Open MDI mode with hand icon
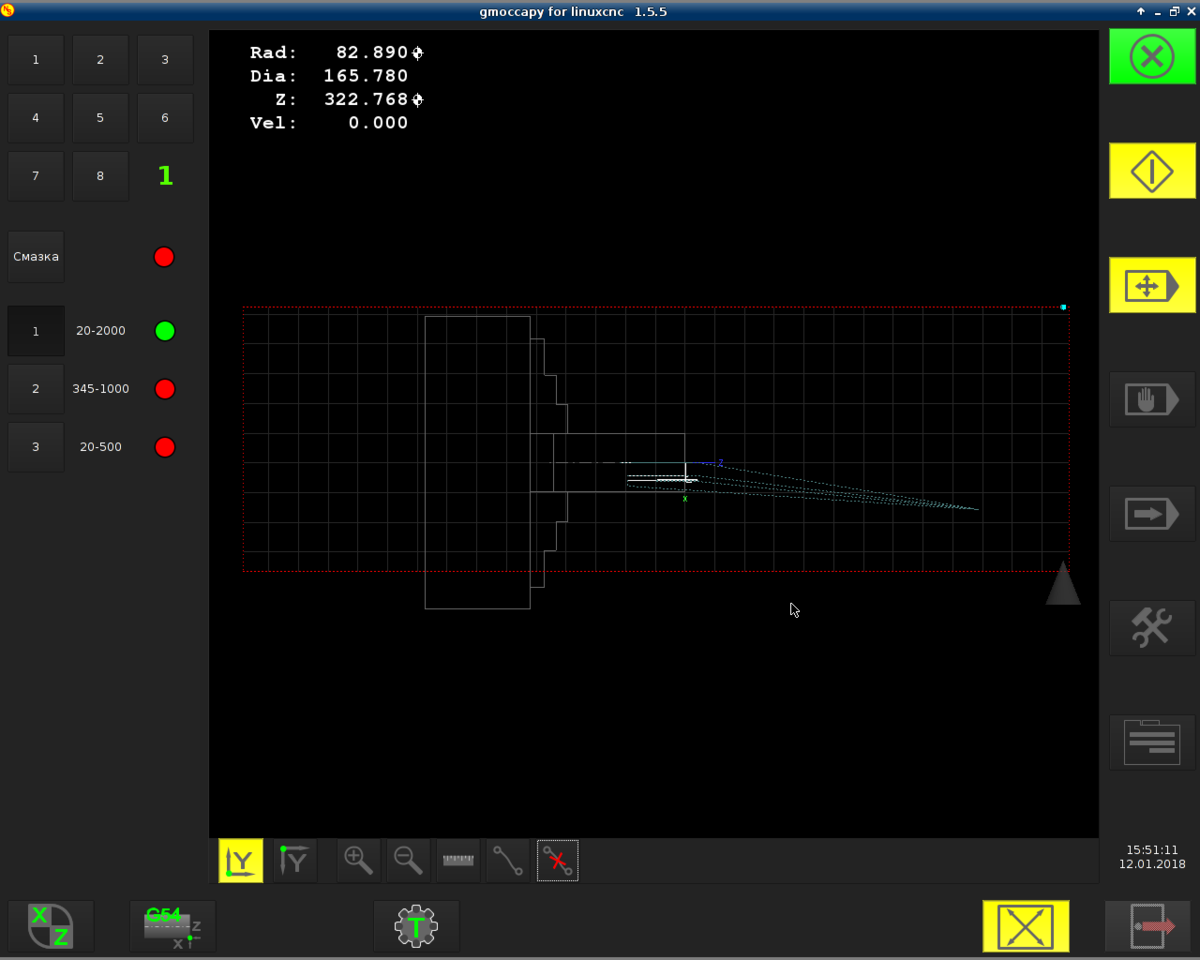This screenshot has width=1200, height=960. 1152,400
